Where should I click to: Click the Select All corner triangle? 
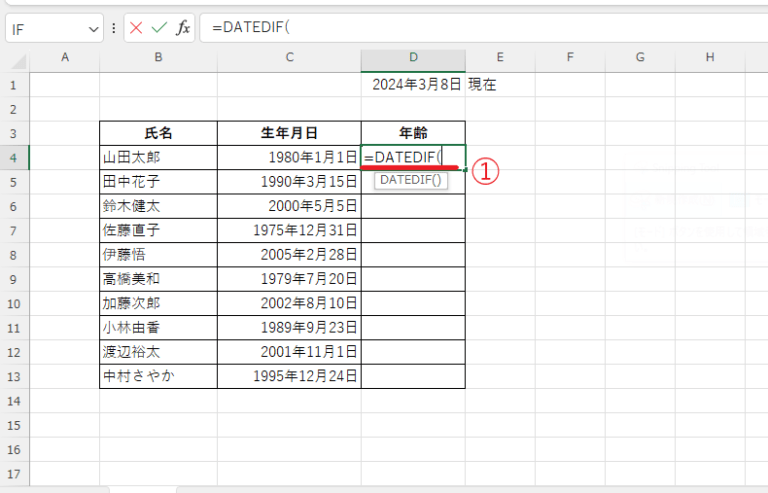coord(15,58)
